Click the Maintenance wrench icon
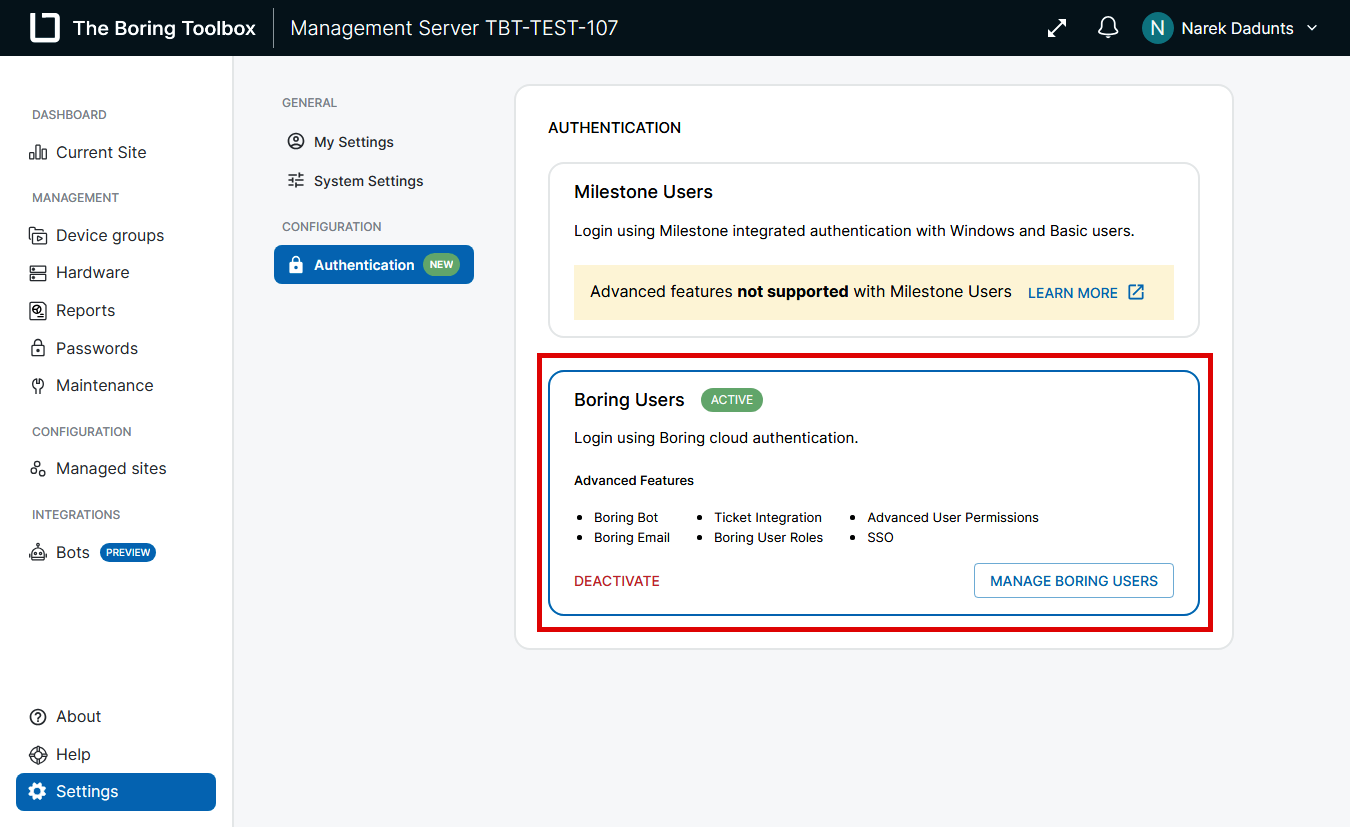Image resolution: width=1350 pixels, height=827 pixels. click(38, 386)
